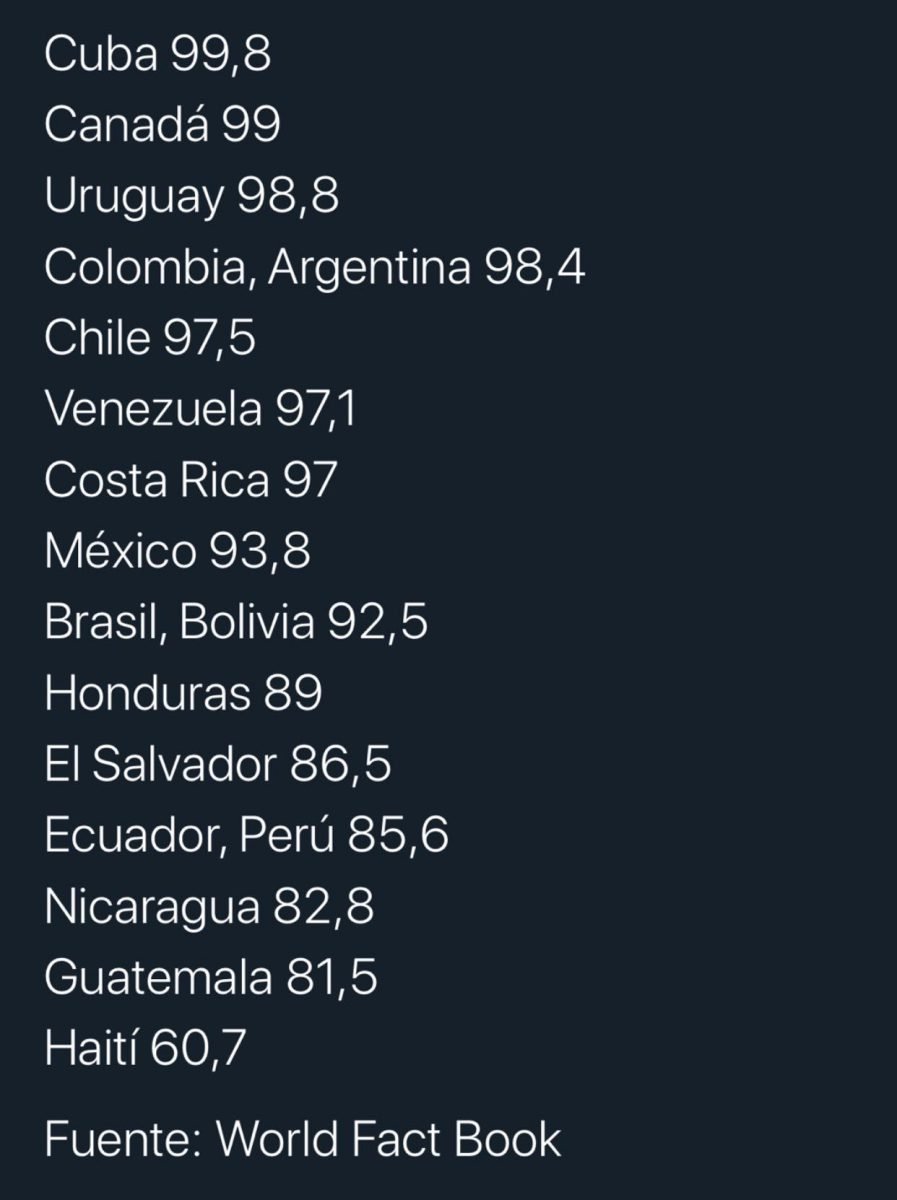Viewport: 897px width, 1200px height.
Task: Select the World Fact Book source text
Action: pos(388,1139)
